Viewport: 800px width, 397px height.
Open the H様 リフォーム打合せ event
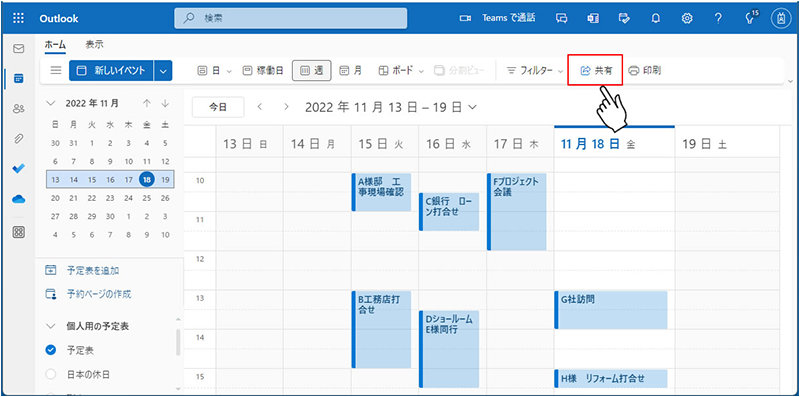[611, 378]
